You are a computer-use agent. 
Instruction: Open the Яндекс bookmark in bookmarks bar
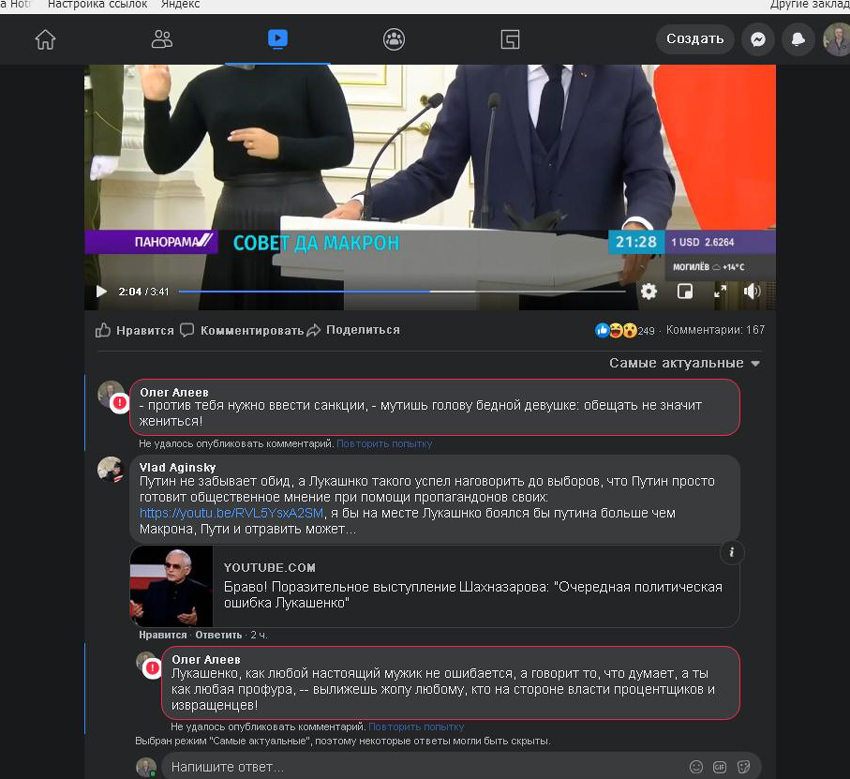181,5
